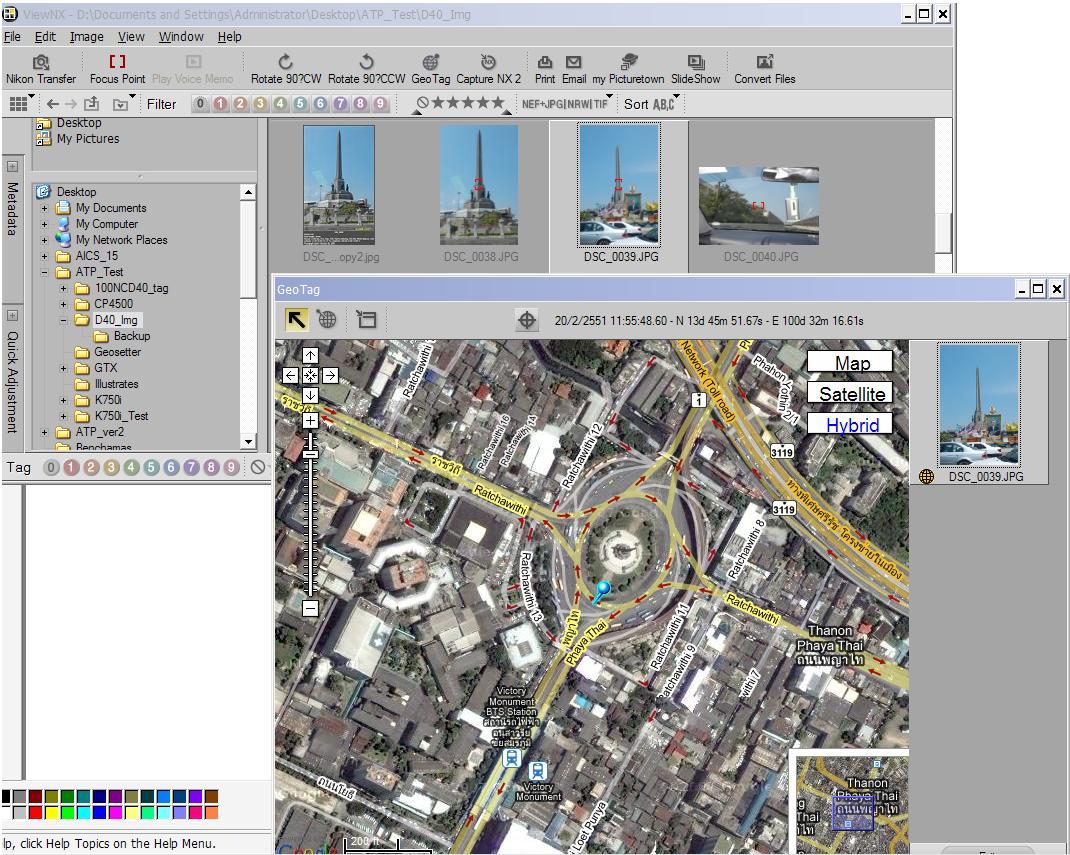
Task: Open the File menu
Action: pyautogui.click(x=12, y=37)
